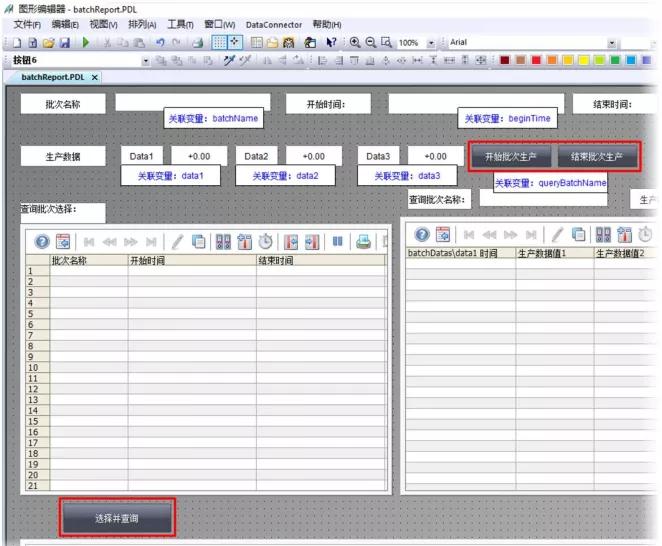
Task: Click last record icon in left table
Action: pos(151,242)
